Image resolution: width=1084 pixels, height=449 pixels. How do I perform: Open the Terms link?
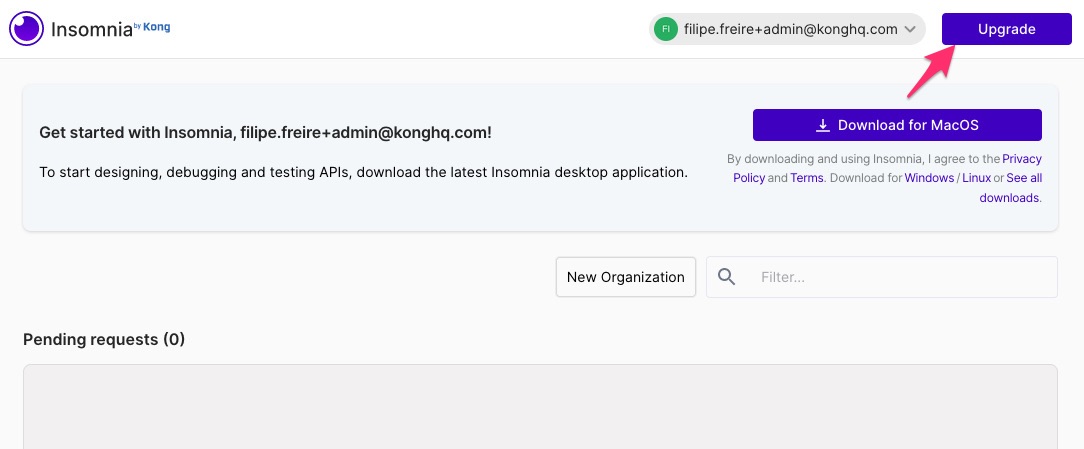[x=807, y=178]
